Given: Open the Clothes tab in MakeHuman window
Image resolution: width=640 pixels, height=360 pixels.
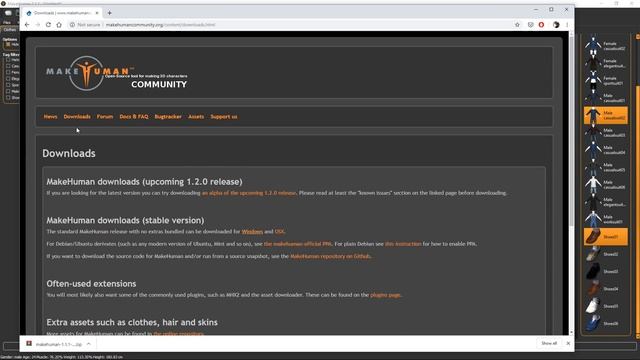Looking at the screenshot, I should coord(10,30).
